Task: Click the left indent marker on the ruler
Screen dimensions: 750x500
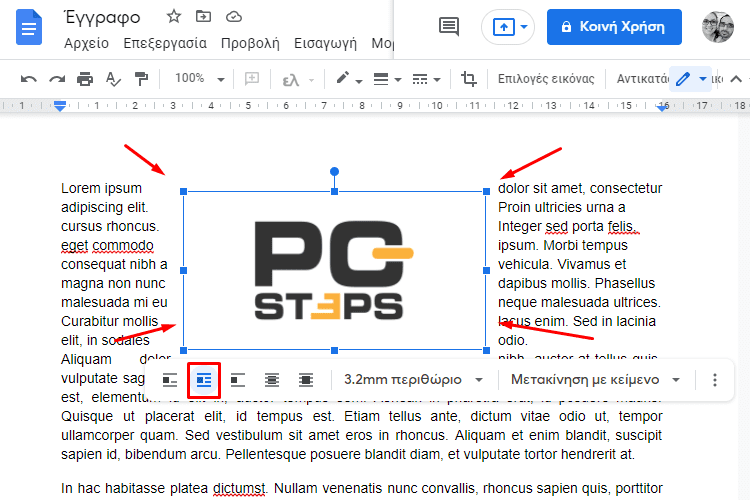Action: point(60,107)
